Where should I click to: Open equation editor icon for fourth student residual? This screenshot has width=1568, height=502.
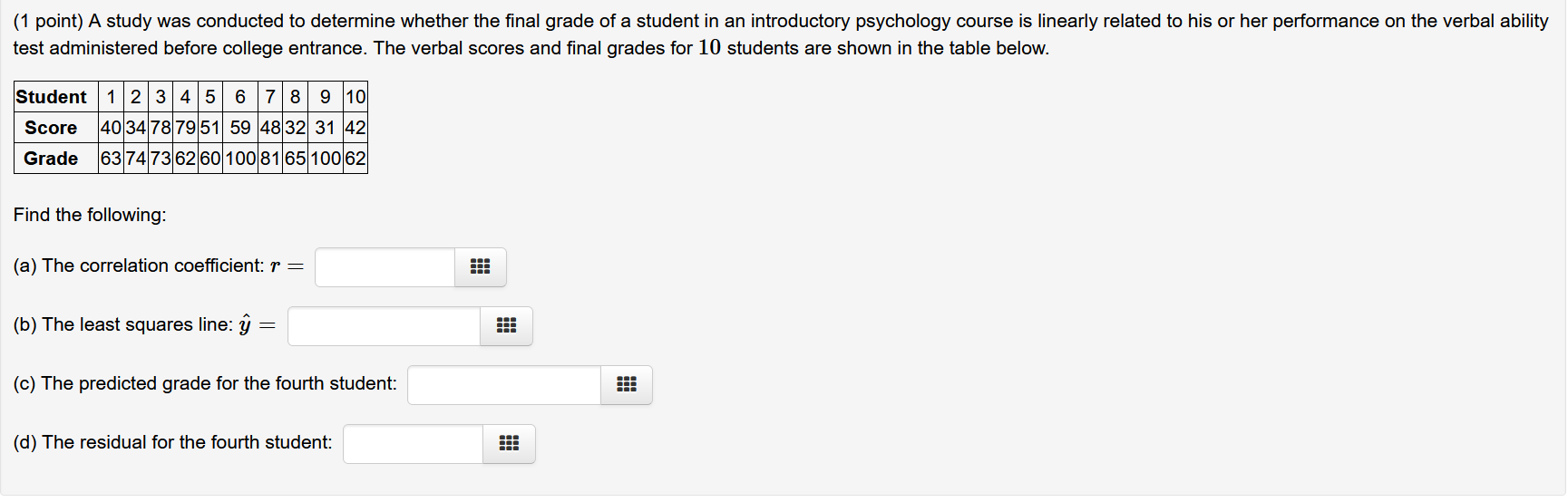click(510, 444)
